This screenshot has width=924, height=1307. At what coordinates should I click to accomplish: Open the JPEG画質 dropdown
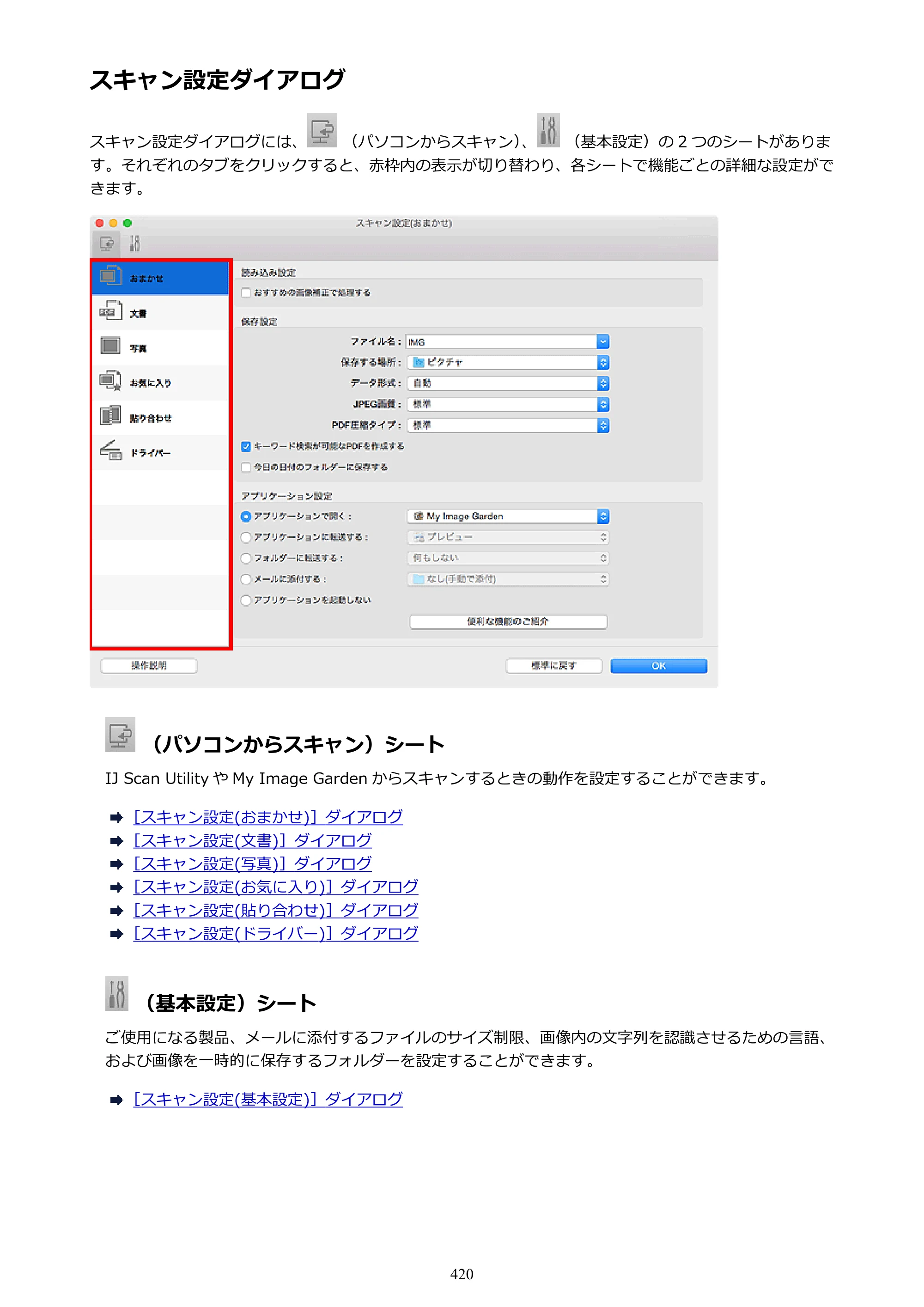[508, 404]
